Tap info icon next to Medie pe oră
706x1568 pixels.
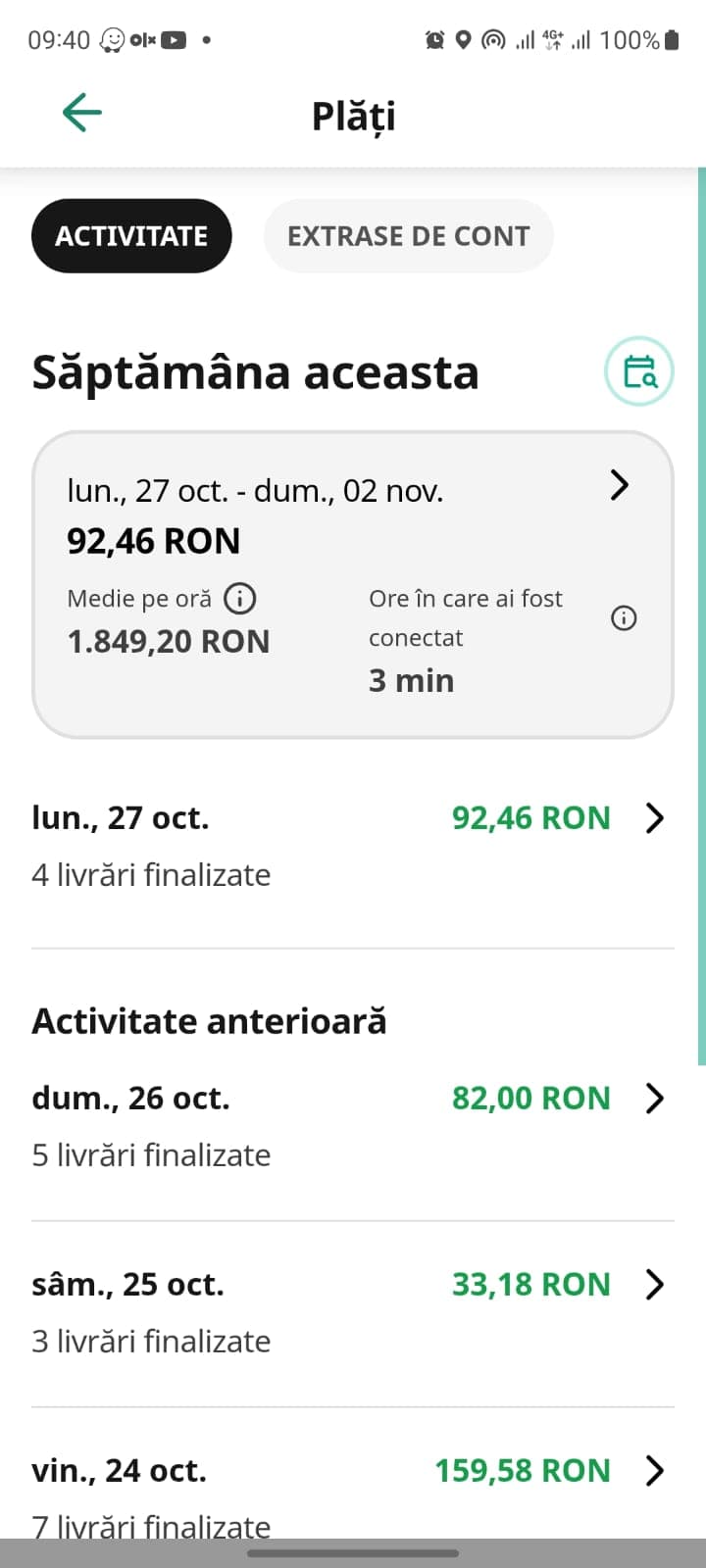(240, 598)
